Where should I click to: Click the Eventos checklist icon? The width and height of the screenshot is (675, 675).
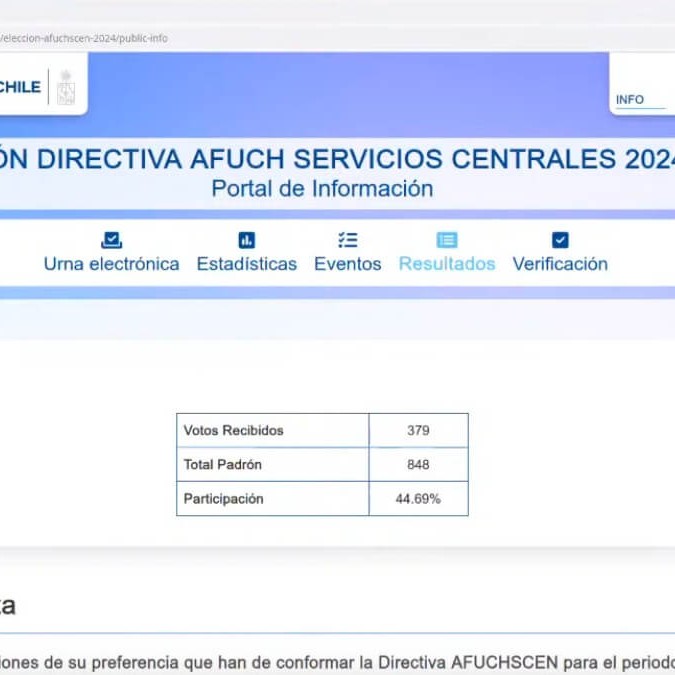pos(348,240)
